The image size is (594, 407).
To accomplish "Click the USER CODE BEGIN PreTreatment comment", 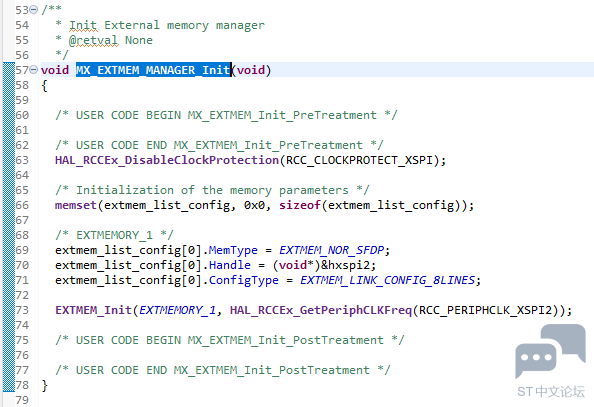I will click(x=226, y=115).
